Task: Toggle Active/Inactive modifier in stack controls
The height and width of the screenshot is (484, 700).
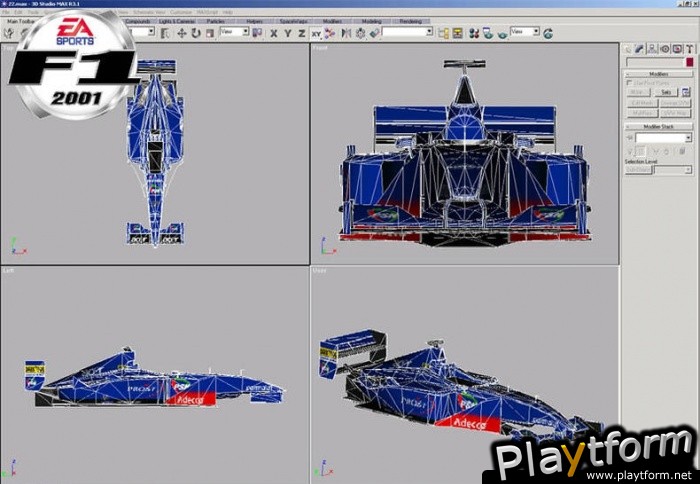Action: coord(630,152)
